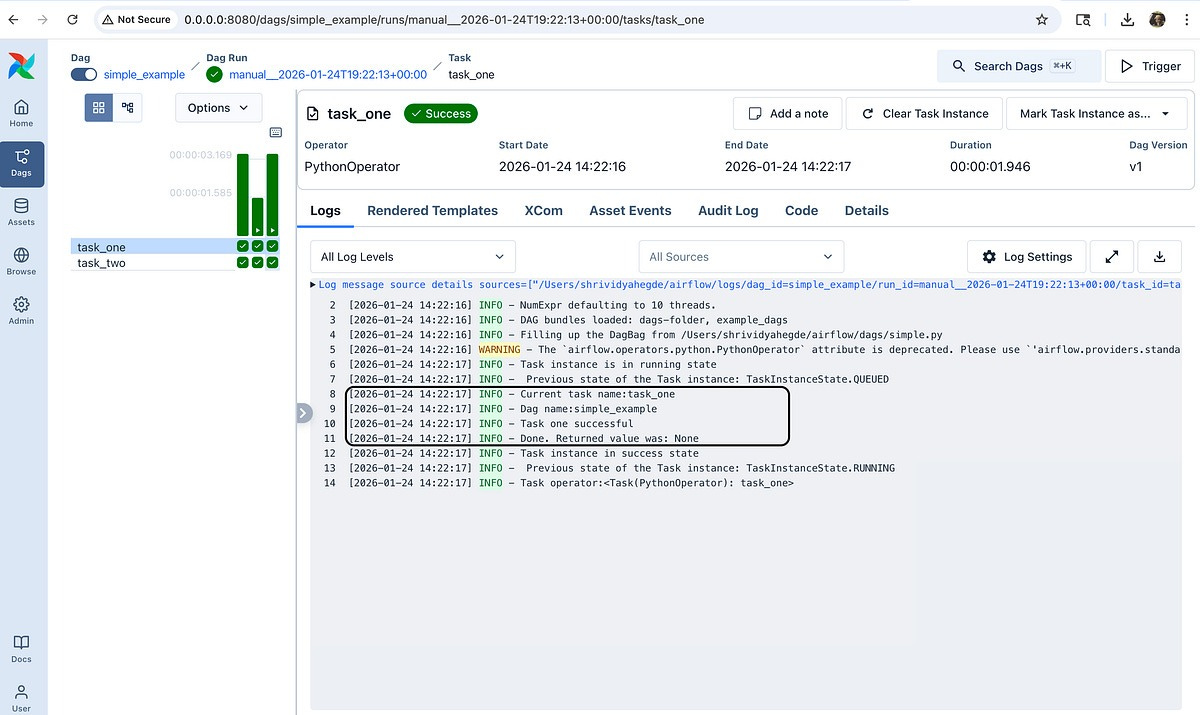Open the Options dropdown
The height and width of the screenshot is (715, 1200).
click(218, 108)
